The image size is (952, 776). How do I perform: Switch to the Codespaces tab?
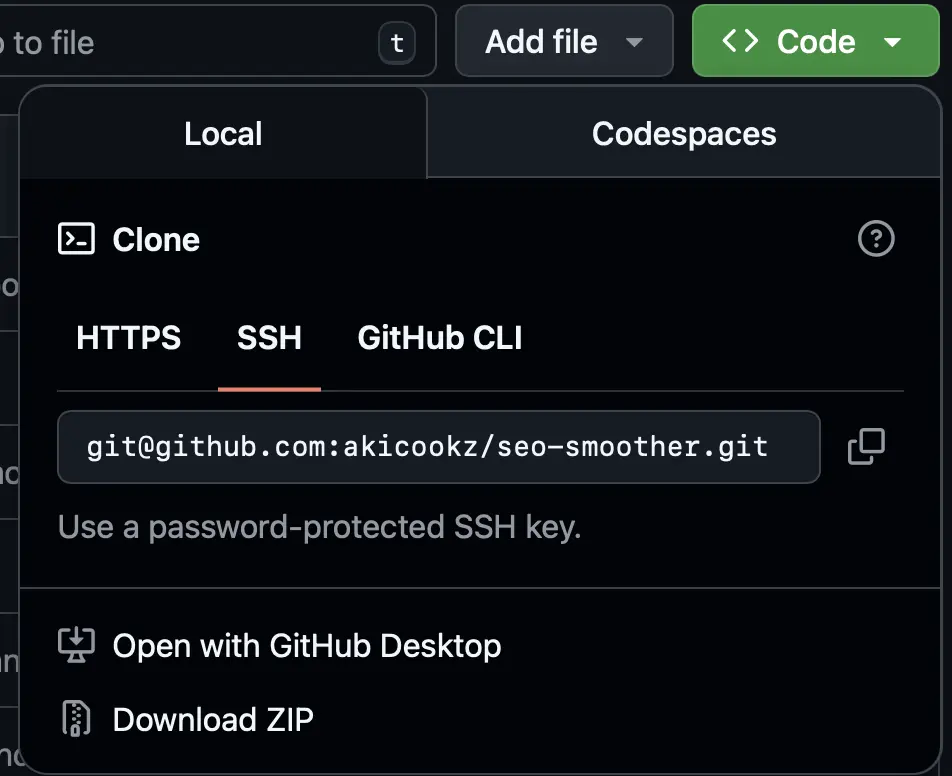coord(684,133)
